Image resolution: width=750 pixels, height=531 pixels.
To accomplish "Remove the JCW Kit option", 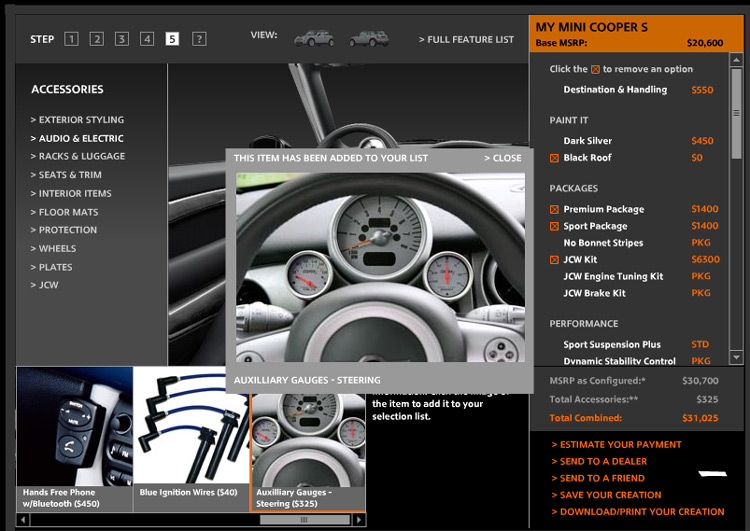I will 555,260.
